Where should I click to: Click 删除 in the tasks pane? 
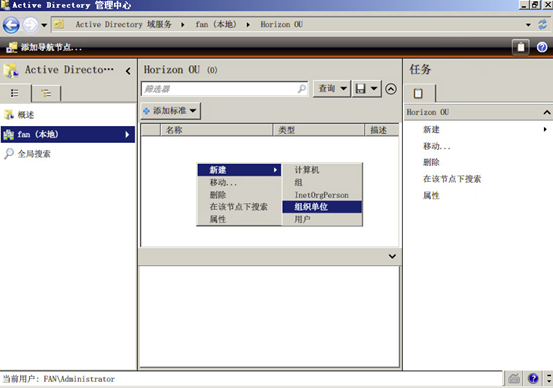[431, 162]
